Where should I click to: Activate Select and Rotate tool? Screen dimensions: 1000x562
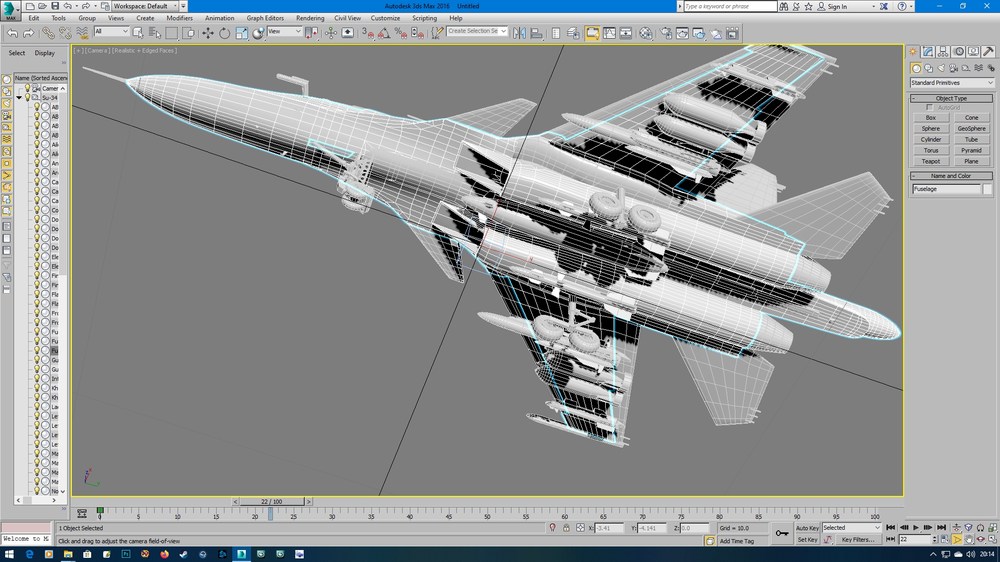coord(224,33)
